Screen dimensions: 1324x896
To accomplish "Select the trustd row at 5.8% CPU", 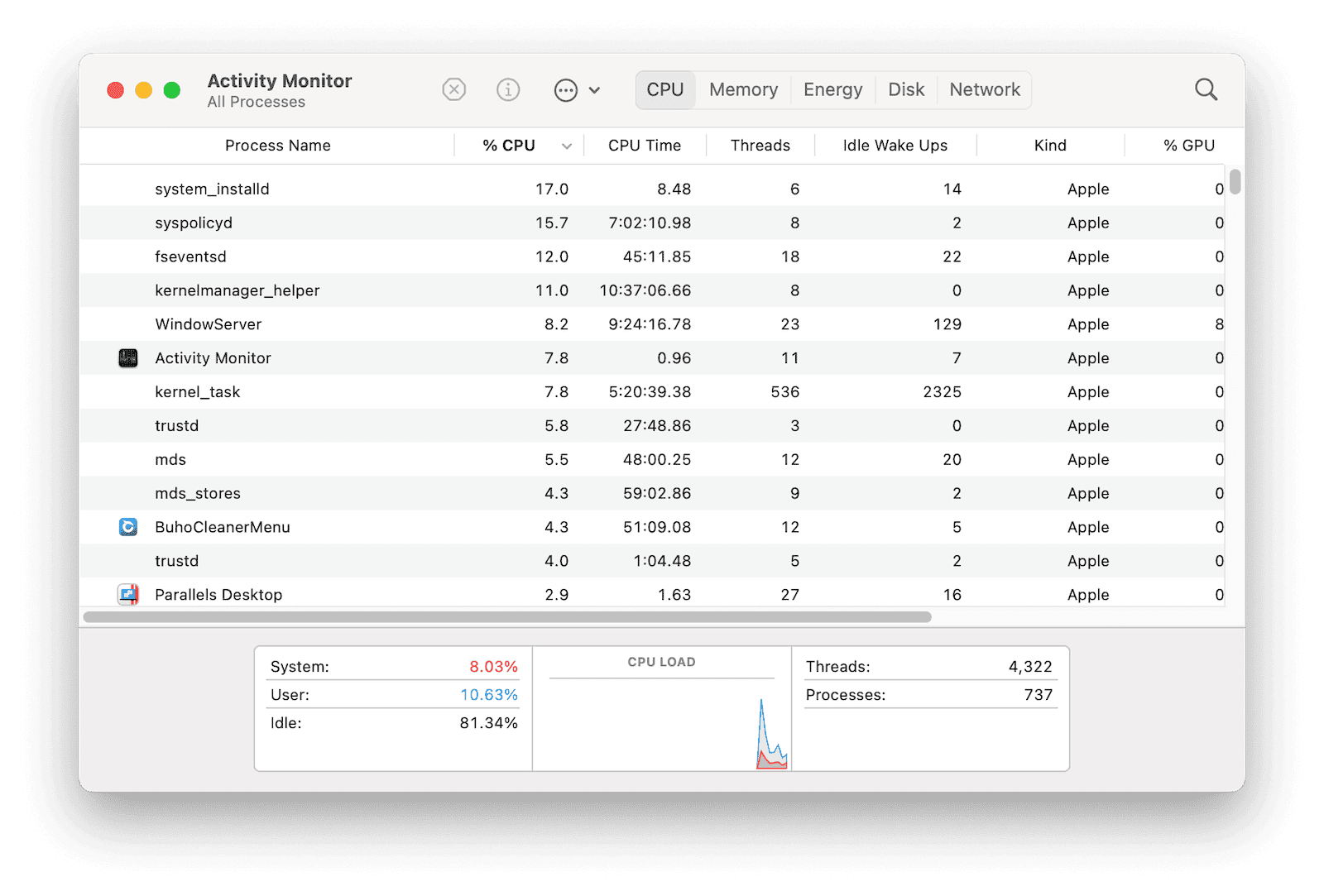I will pyautogui.click(x=652, y=426).
